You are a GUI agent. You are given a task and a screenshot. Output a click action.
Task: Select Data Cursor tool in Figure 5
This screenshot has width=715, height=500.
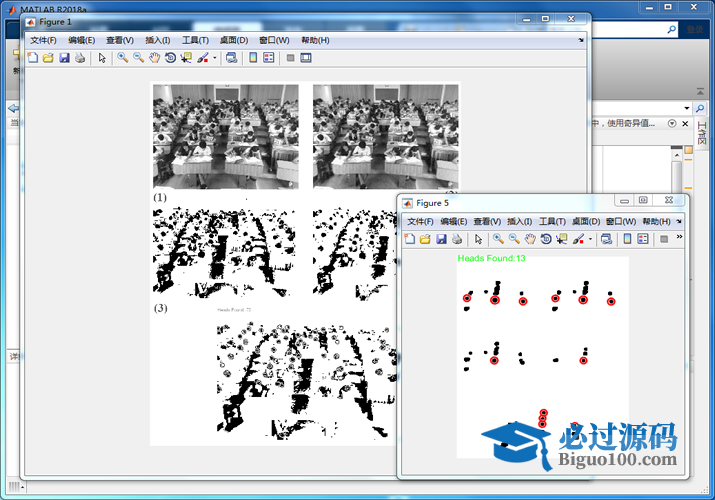(x=561, y=239)
